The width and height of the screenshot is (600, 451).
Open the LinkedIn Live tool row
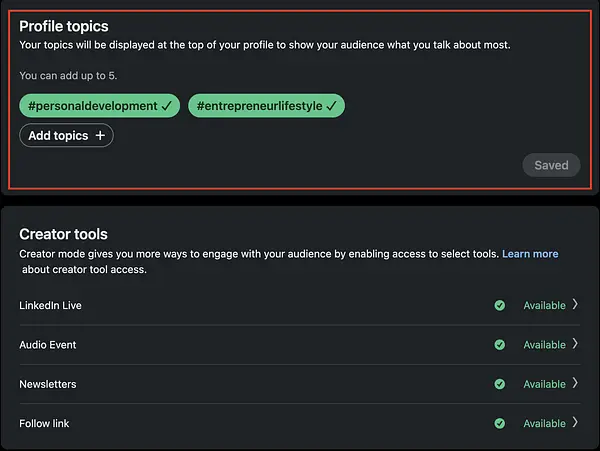click(300, 305)
